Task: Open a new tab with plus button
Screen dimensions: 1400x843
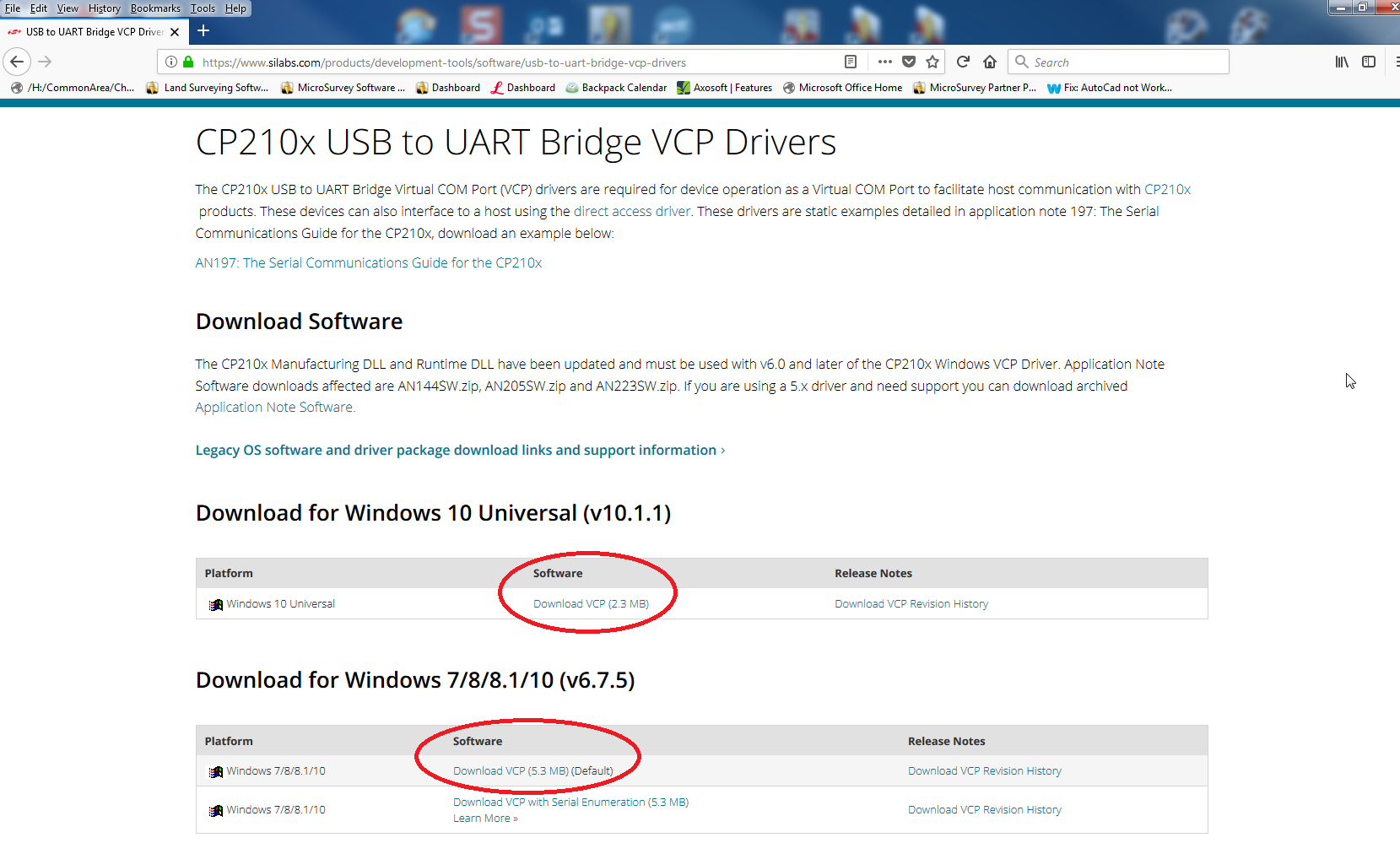Action: point(203,31)
